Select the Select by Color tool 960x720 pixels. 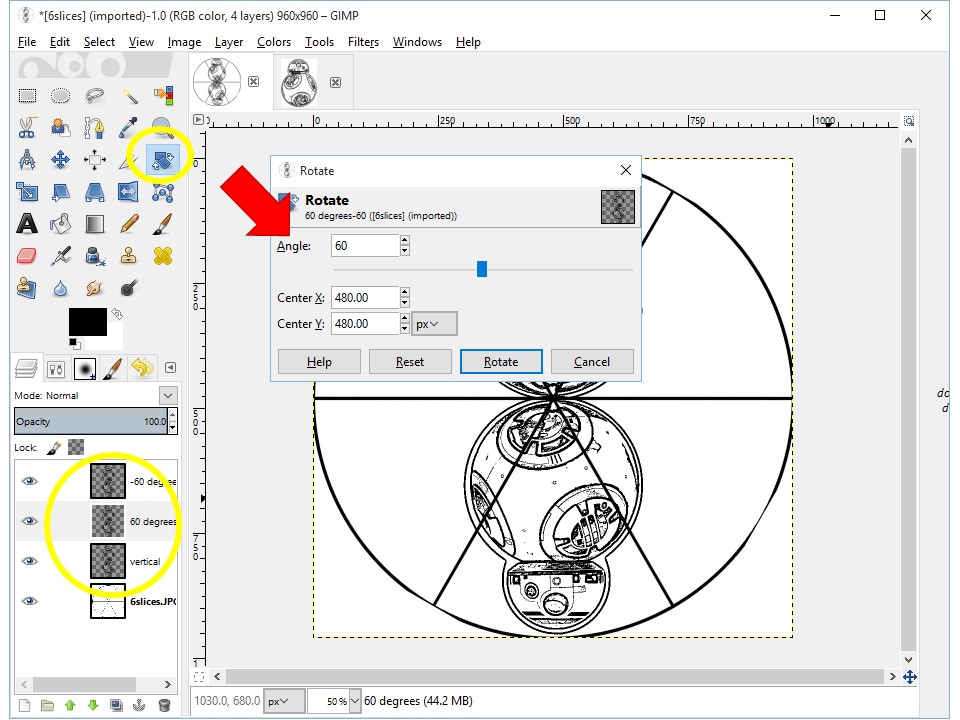coord(163,96)
